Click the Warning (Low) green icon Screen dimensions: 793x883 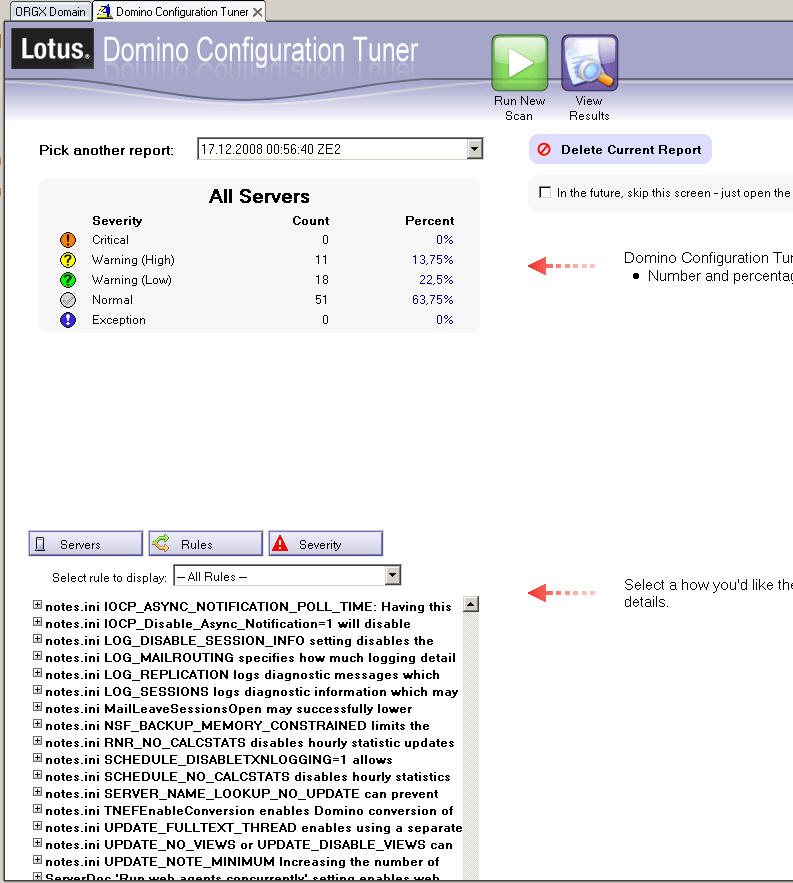[x=68, y=280]
